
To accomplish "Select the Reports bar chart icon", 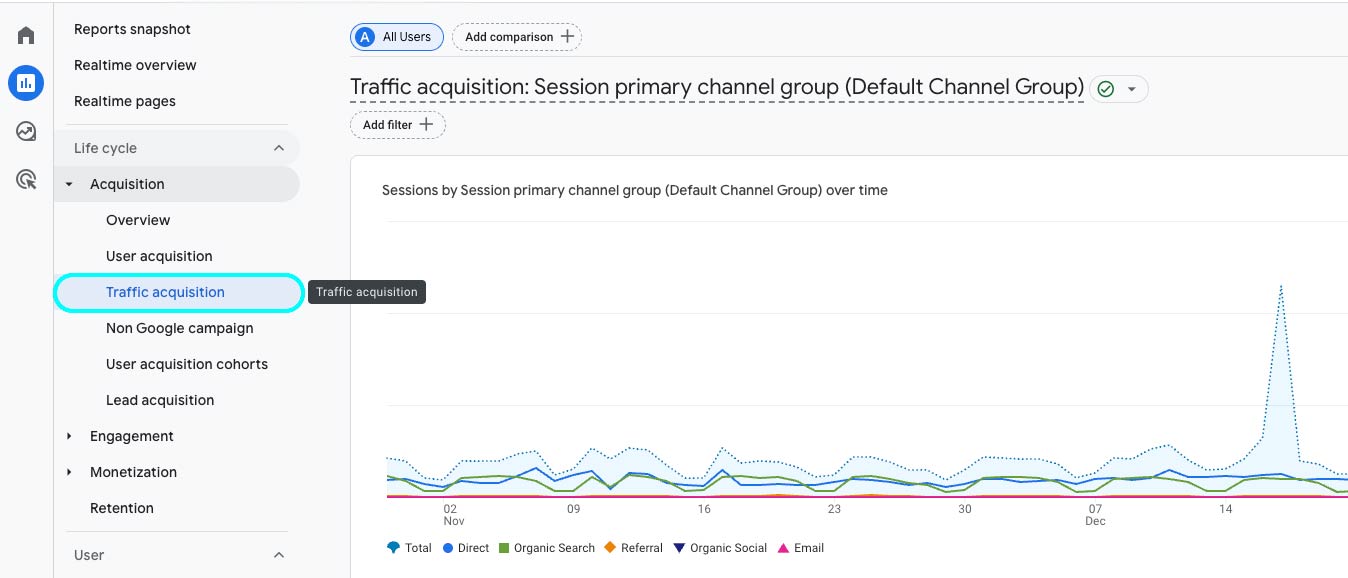I will (x=26, y=83).
